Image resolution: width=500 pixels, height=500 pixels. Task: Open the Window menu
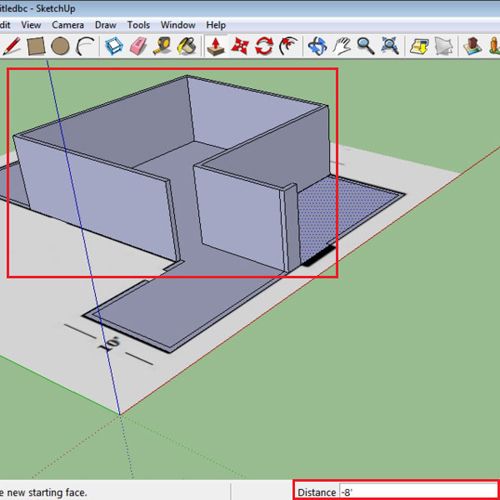pos(178,25)
